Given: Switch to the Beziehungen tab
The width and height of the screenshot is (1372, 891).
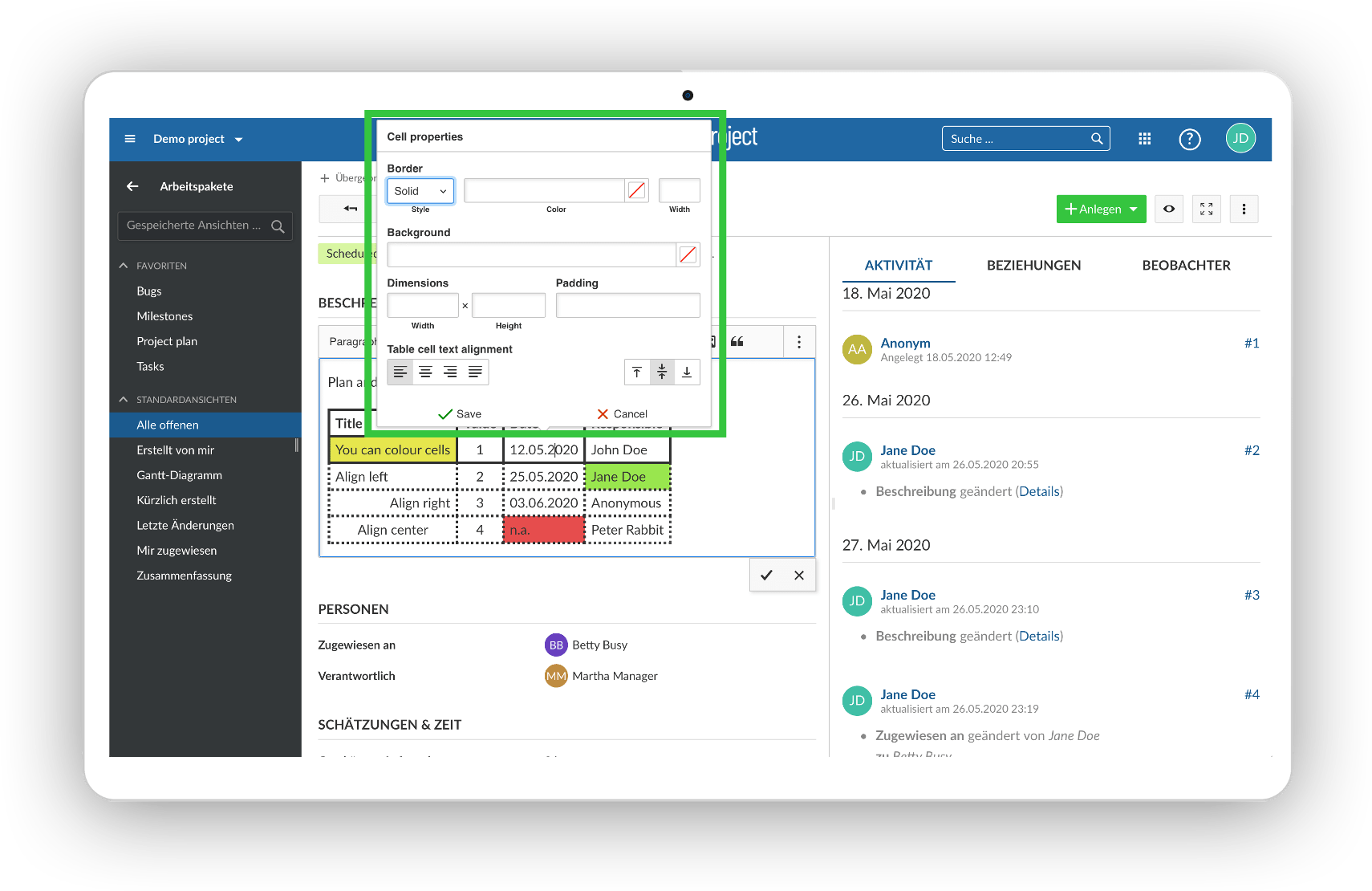Looking at the screenshot, I should [1033, 266].
